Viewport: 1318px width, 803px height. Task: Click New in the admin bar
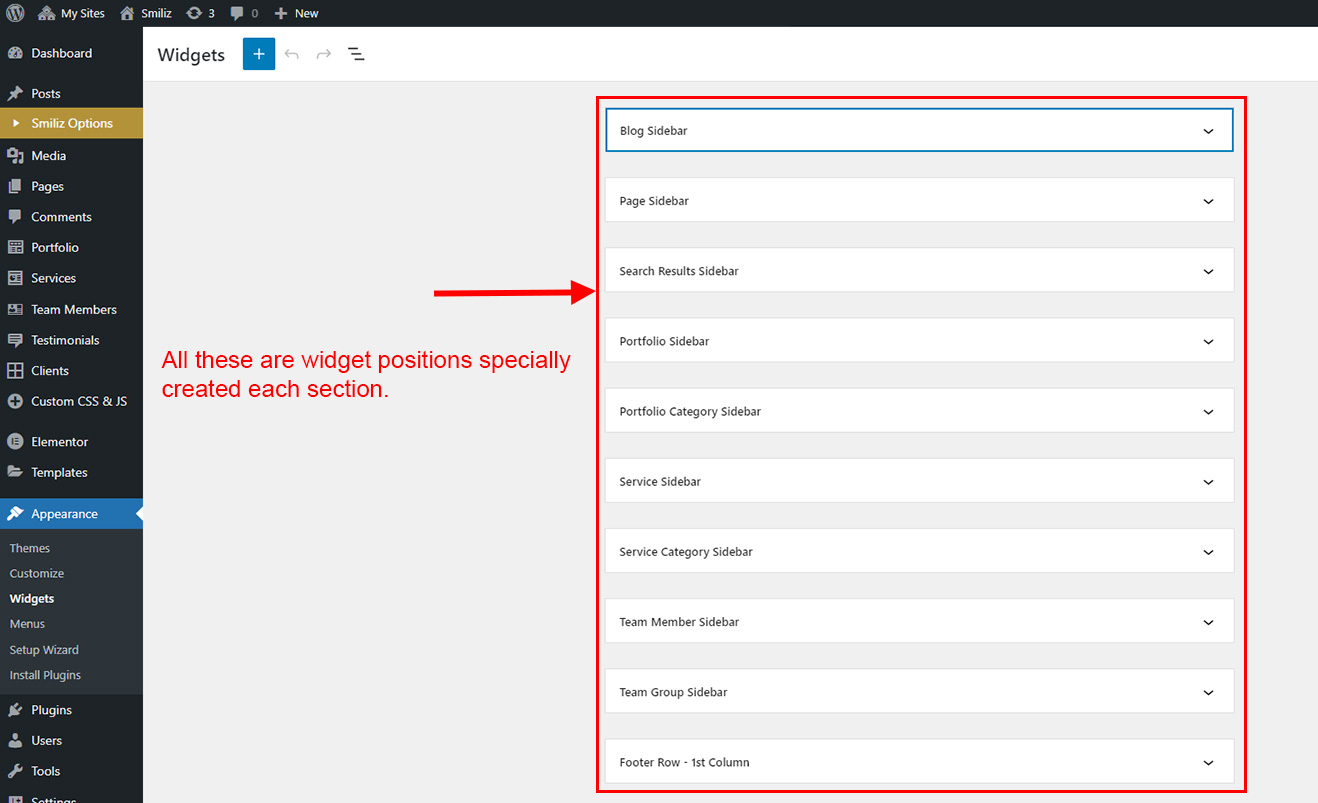point(296,13)
